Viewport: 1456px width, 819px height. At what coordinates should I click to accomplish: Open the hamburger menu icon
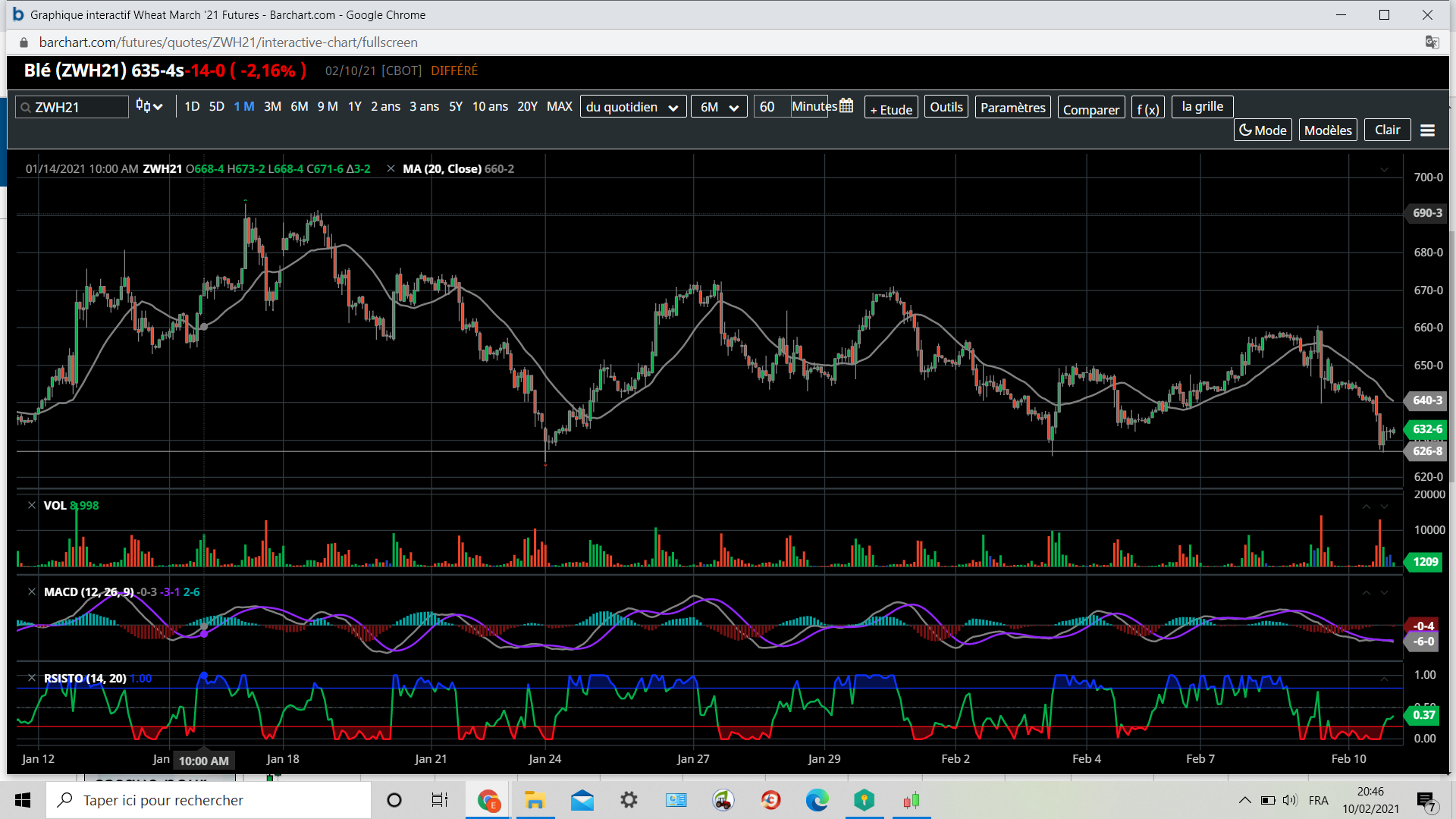pos(1427,130)
